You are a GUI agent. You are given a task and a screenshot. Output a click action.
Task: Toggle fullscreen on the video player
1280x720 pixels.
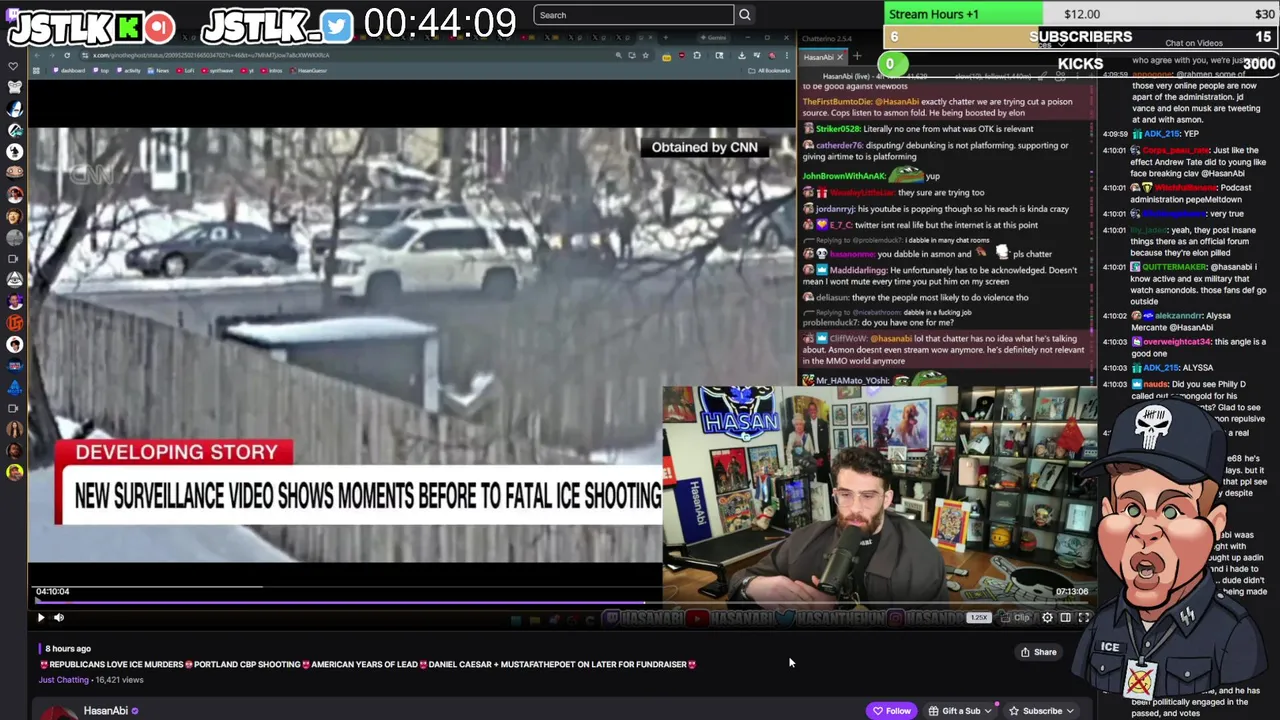coord(1083,617)
